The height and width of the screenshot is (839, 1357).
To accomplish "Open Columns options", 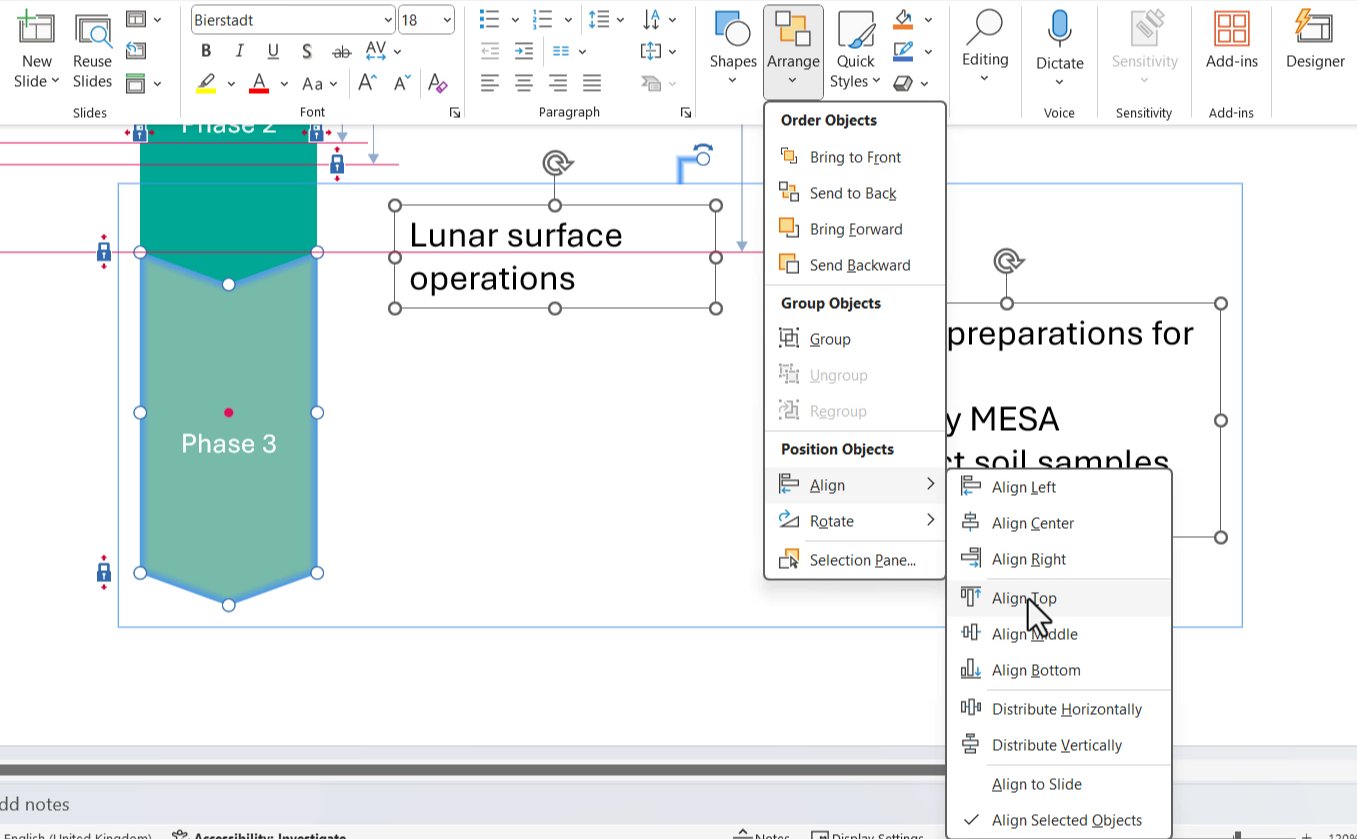I will pos(569,51).
